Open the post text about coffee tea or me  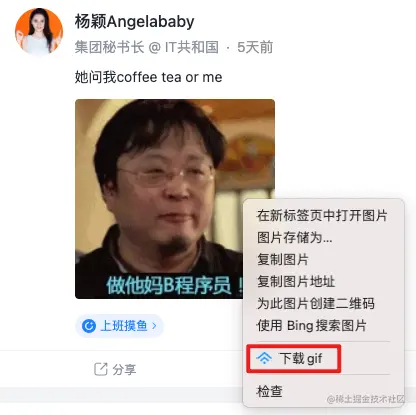point(148,77)
